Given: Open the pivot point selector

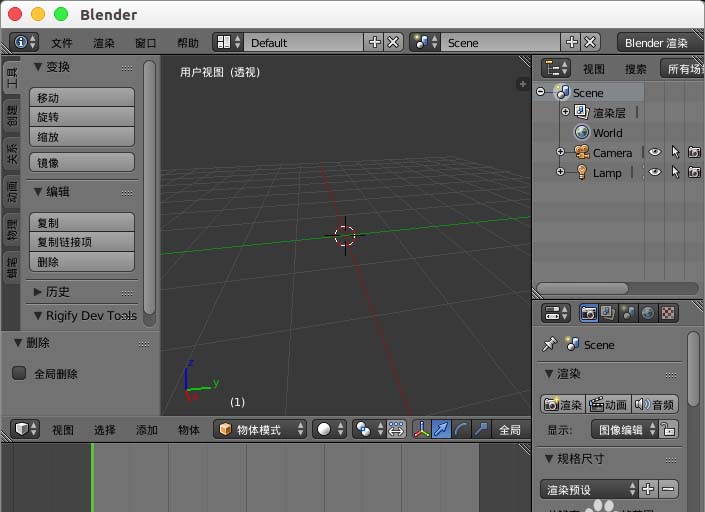Looking at the screenshot, I should pos(369,429).
